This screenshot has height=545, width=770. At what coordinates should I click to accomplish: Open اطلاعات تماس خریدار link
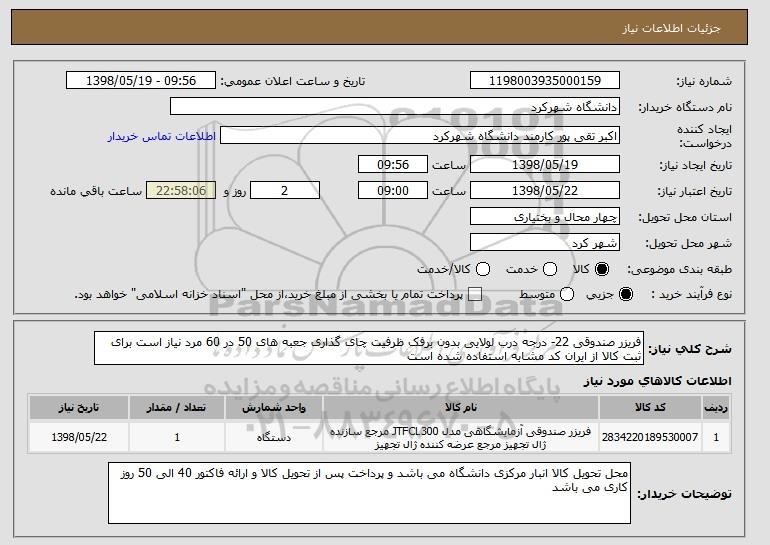162,136
